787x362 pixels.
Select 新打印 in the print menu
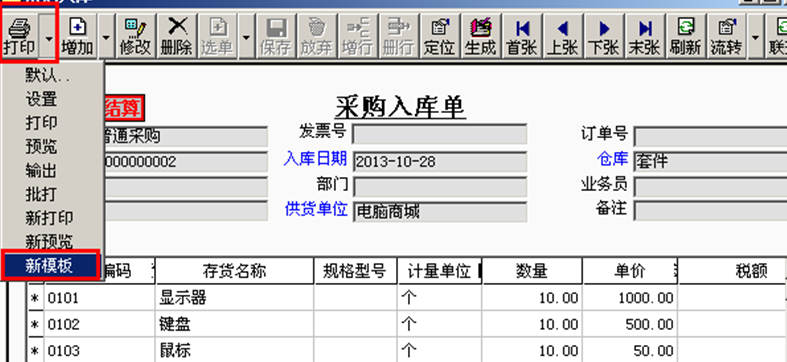click(x=53, y=218)
